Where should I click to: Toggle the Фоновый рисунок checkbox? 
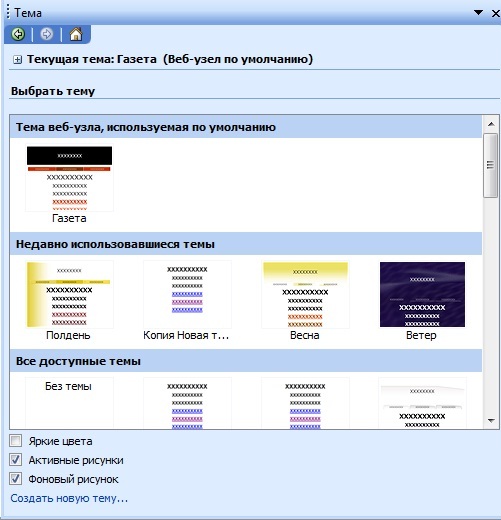16,479
